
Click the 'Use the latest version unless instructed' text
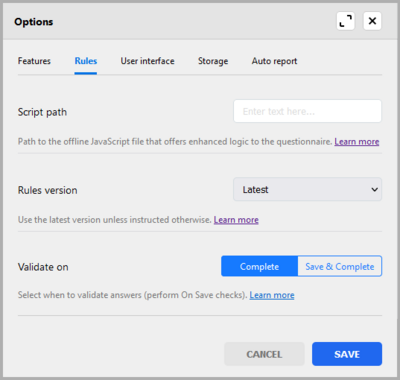click(114, 220)
